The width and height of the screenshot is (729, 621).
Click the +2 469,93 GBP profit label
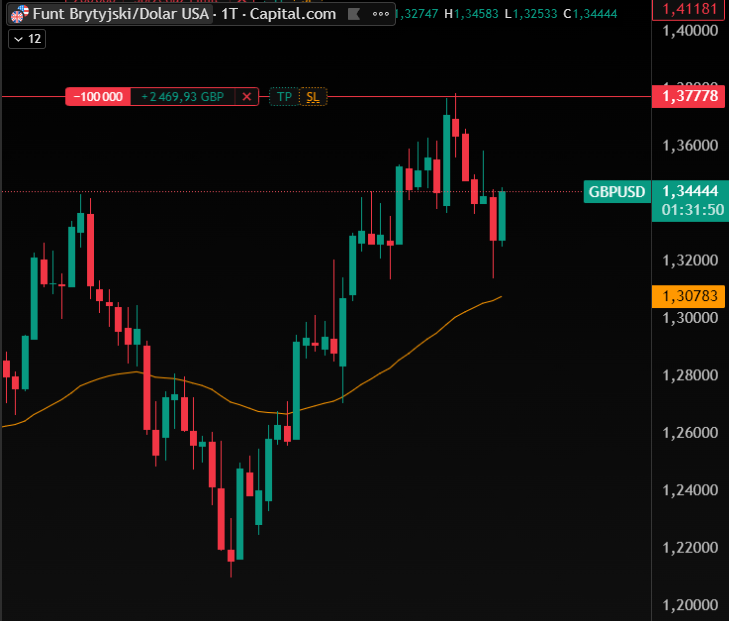(x=182, y=97)
